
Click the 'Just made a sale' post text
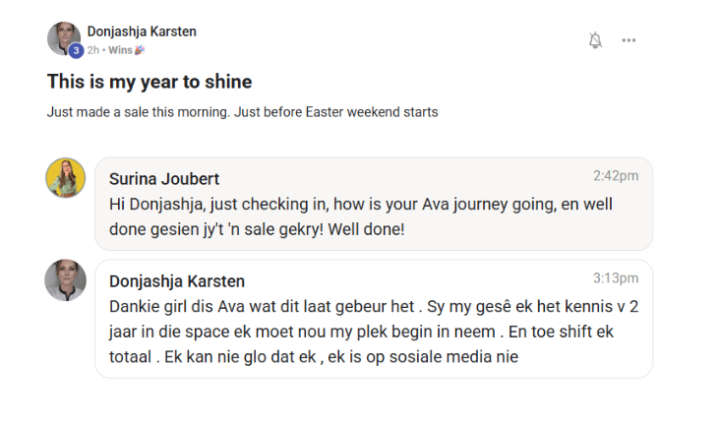(242, 112)
